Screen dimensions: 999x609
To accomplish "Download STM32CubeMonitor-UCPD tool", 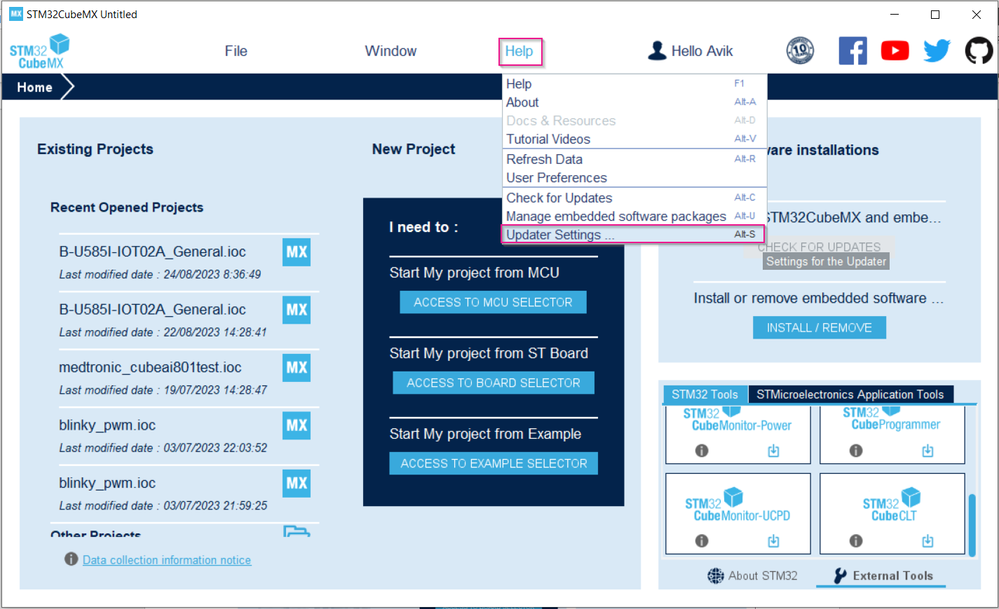I will (773, 541).
